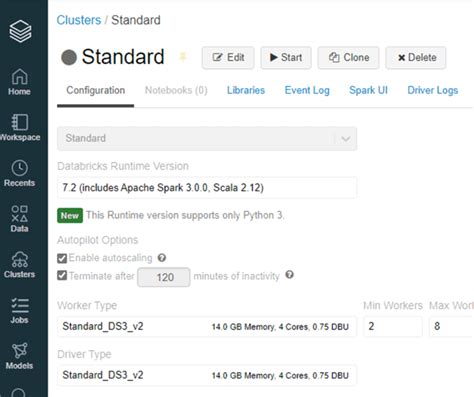This screenshot has height=397, width=474.
Task: Open Home from the sidebar
Action: click(x=19, y=82)
